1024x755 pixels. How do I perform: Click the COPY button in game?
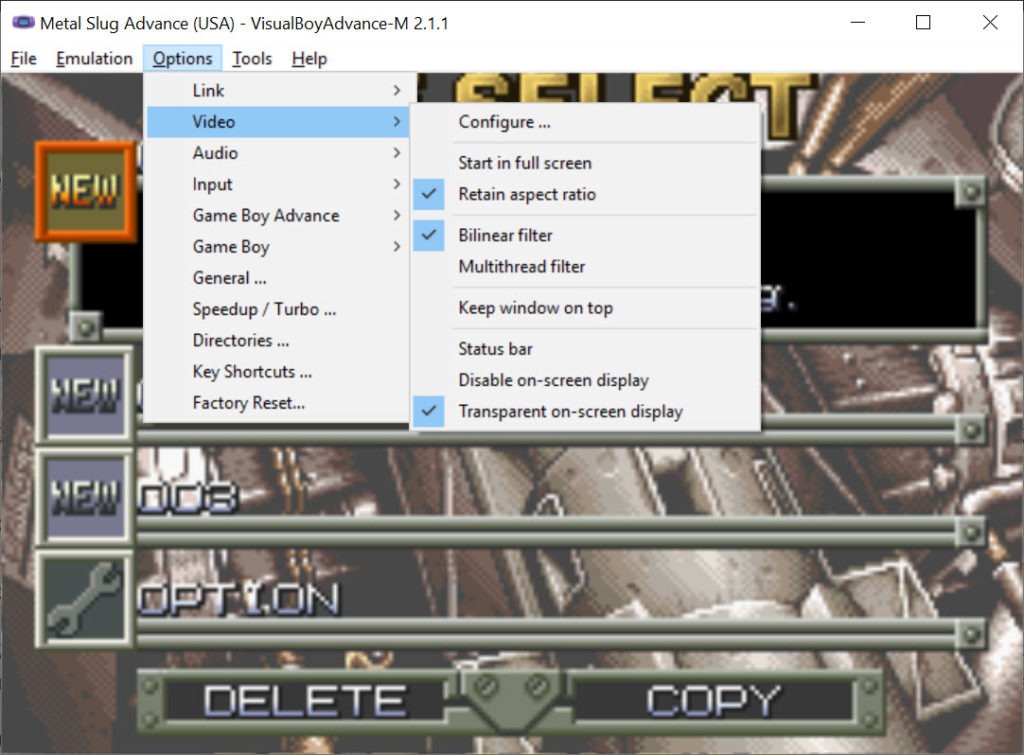coord(713,700)
